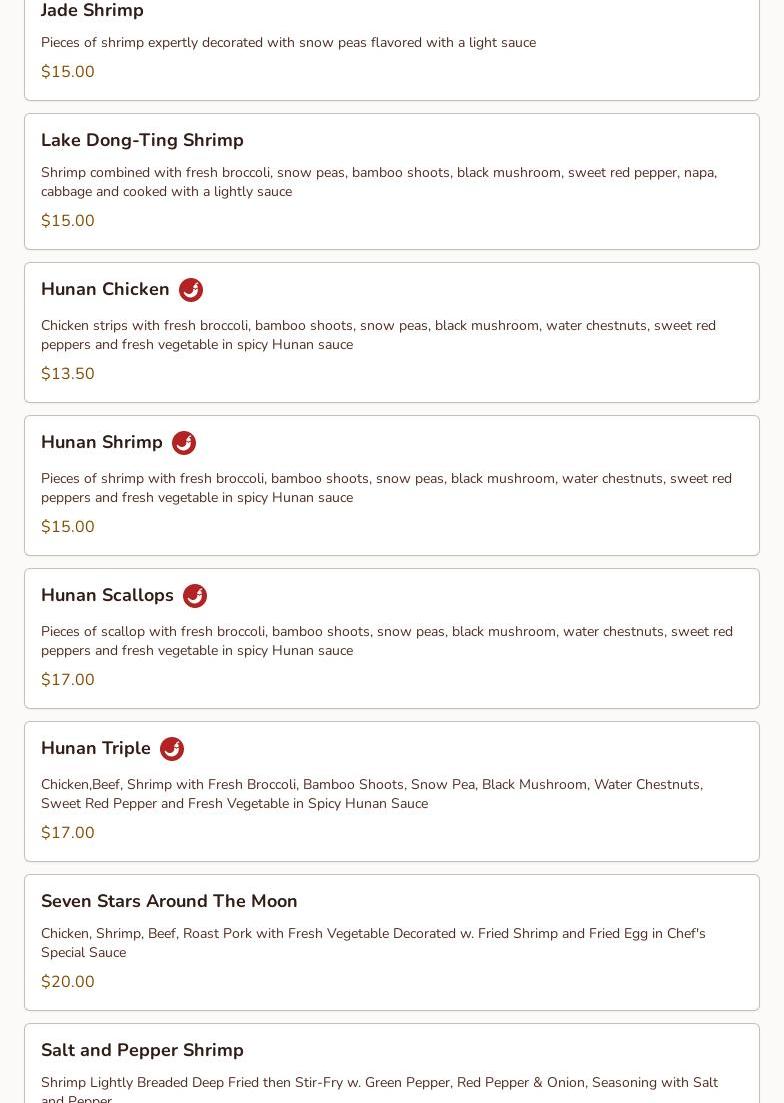
Task: Select the Lake Dong-Ting Shrimp title
Action: [x=142, y=140]
